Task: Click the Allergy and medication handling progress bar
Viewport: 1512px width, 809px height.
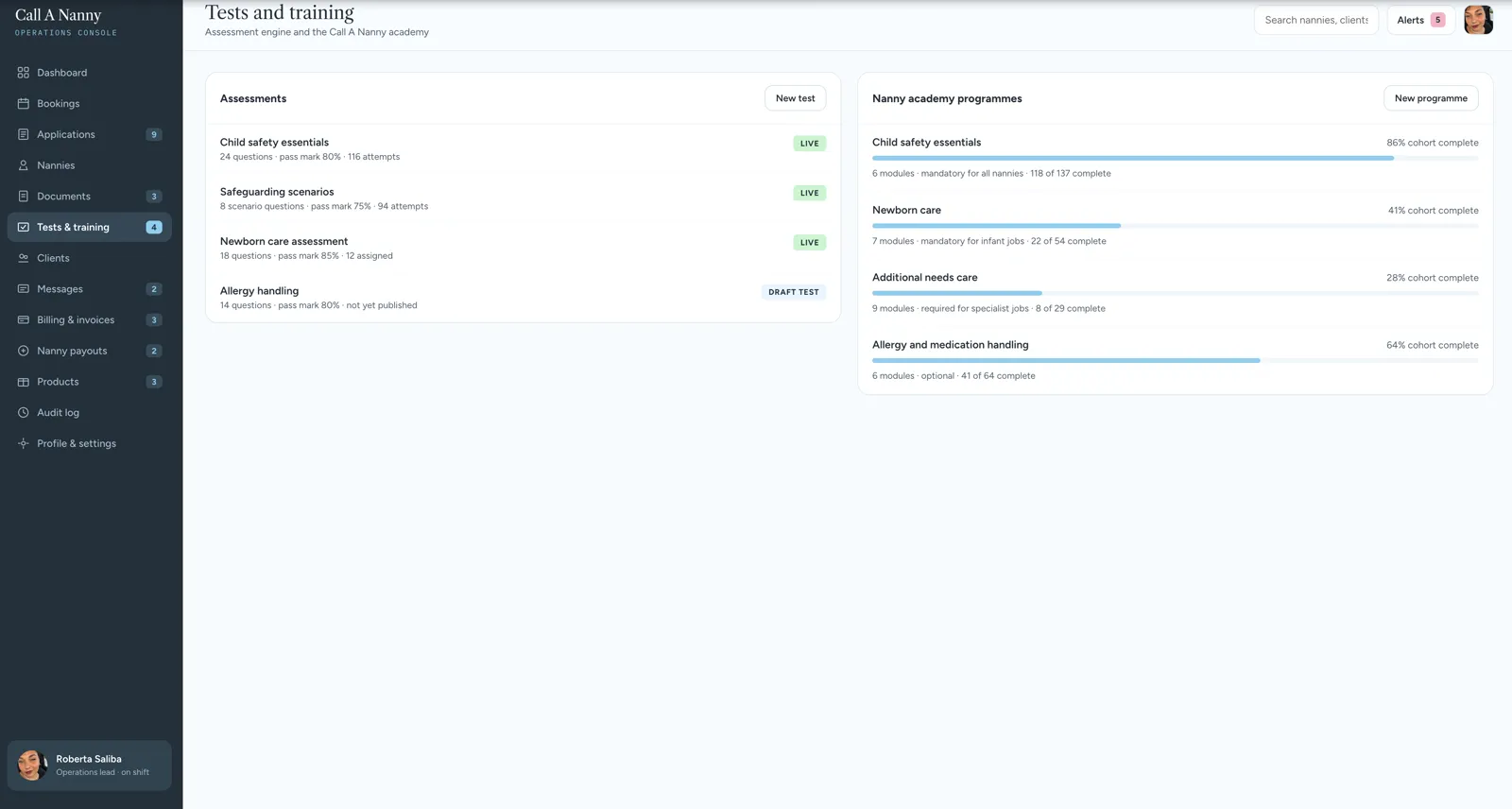Action: (1175, 360)
